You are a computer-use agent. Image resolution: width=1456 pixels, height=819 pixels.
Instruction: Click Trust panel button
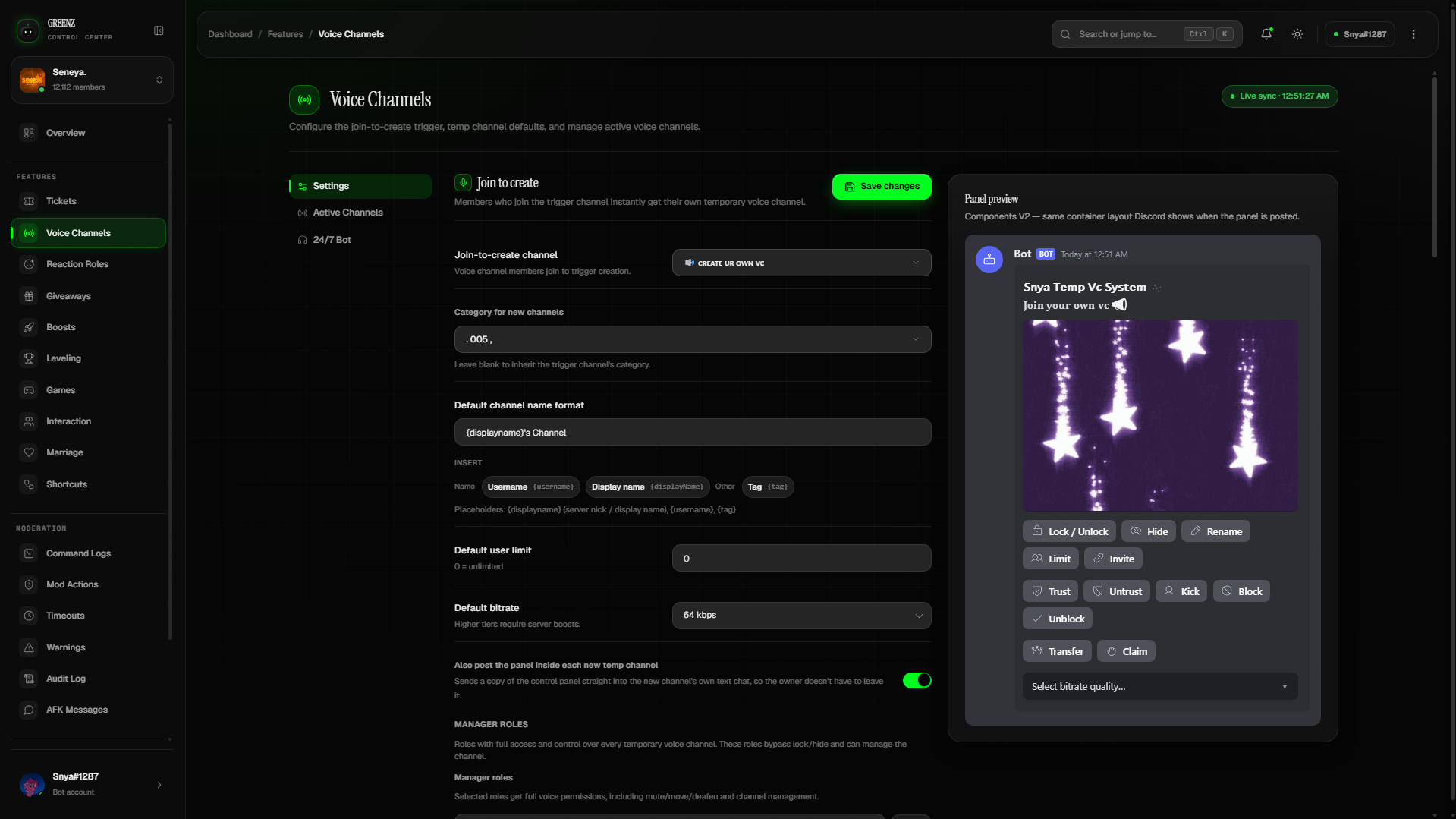click(1050, 591)
